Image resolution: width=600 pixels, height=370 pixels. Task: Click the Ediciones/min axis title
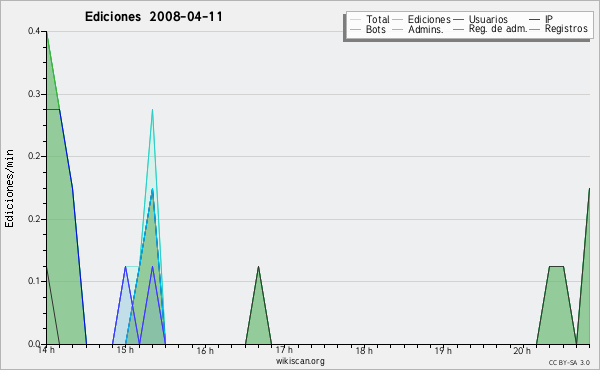(x=9, y=188)
